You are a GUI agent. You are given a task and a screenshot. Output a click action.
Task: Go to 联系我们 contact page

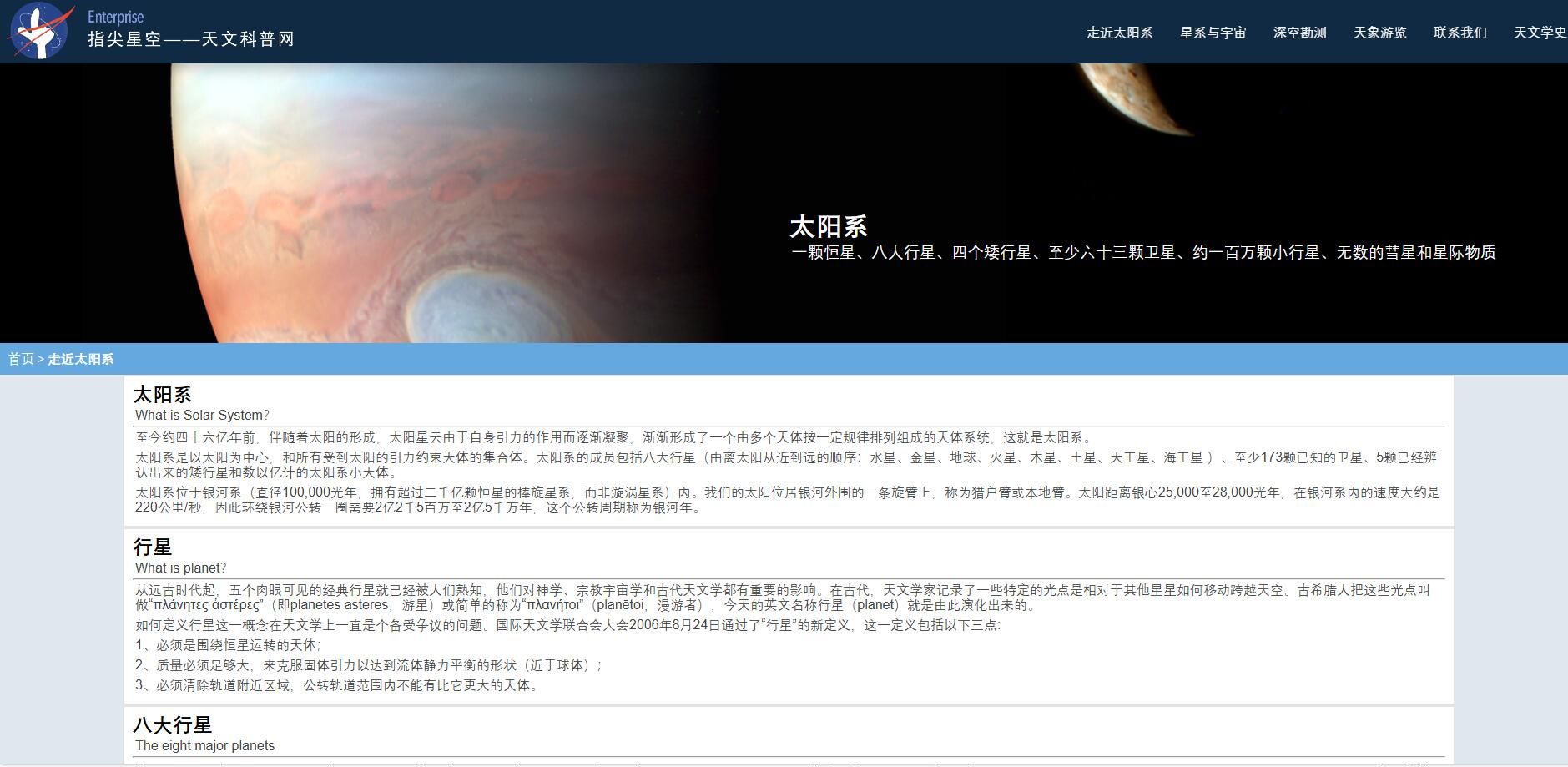click(1460, 33)
